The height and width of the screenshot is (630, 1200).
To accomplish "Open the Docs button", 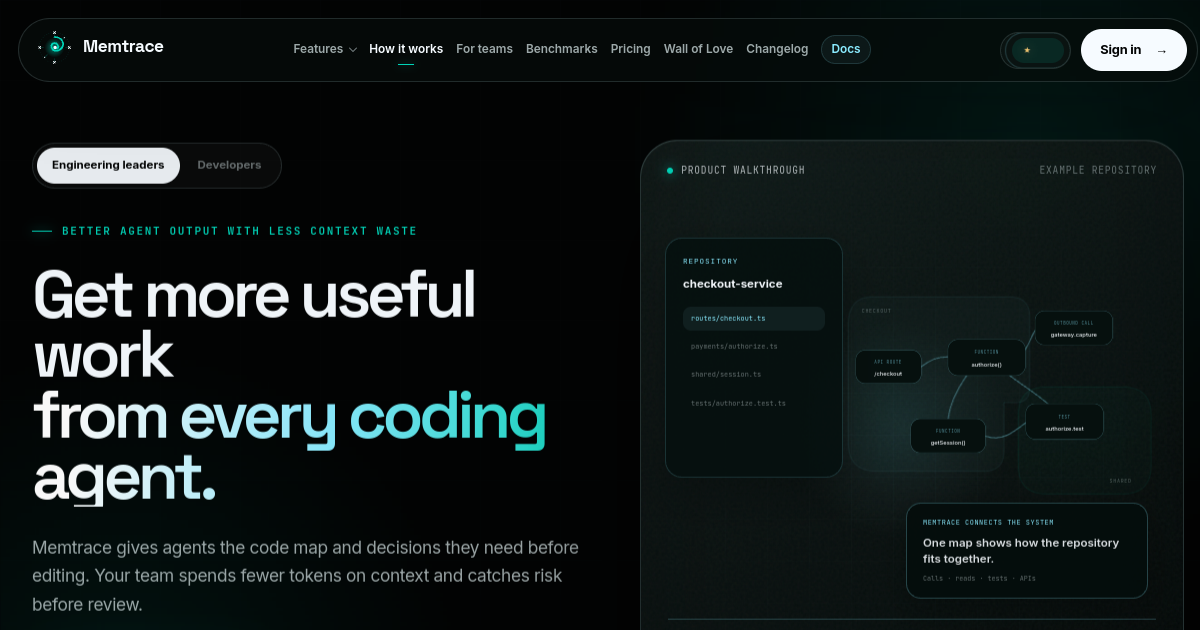I will click(846, 49).
